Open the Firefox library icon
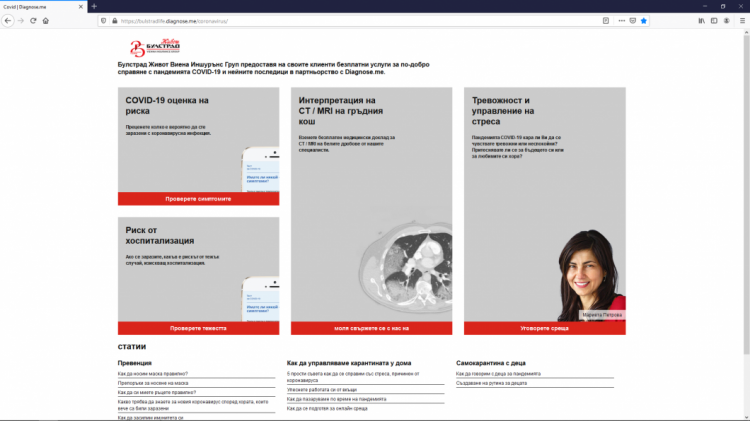 pyautogui.click(x=702, y=20)
